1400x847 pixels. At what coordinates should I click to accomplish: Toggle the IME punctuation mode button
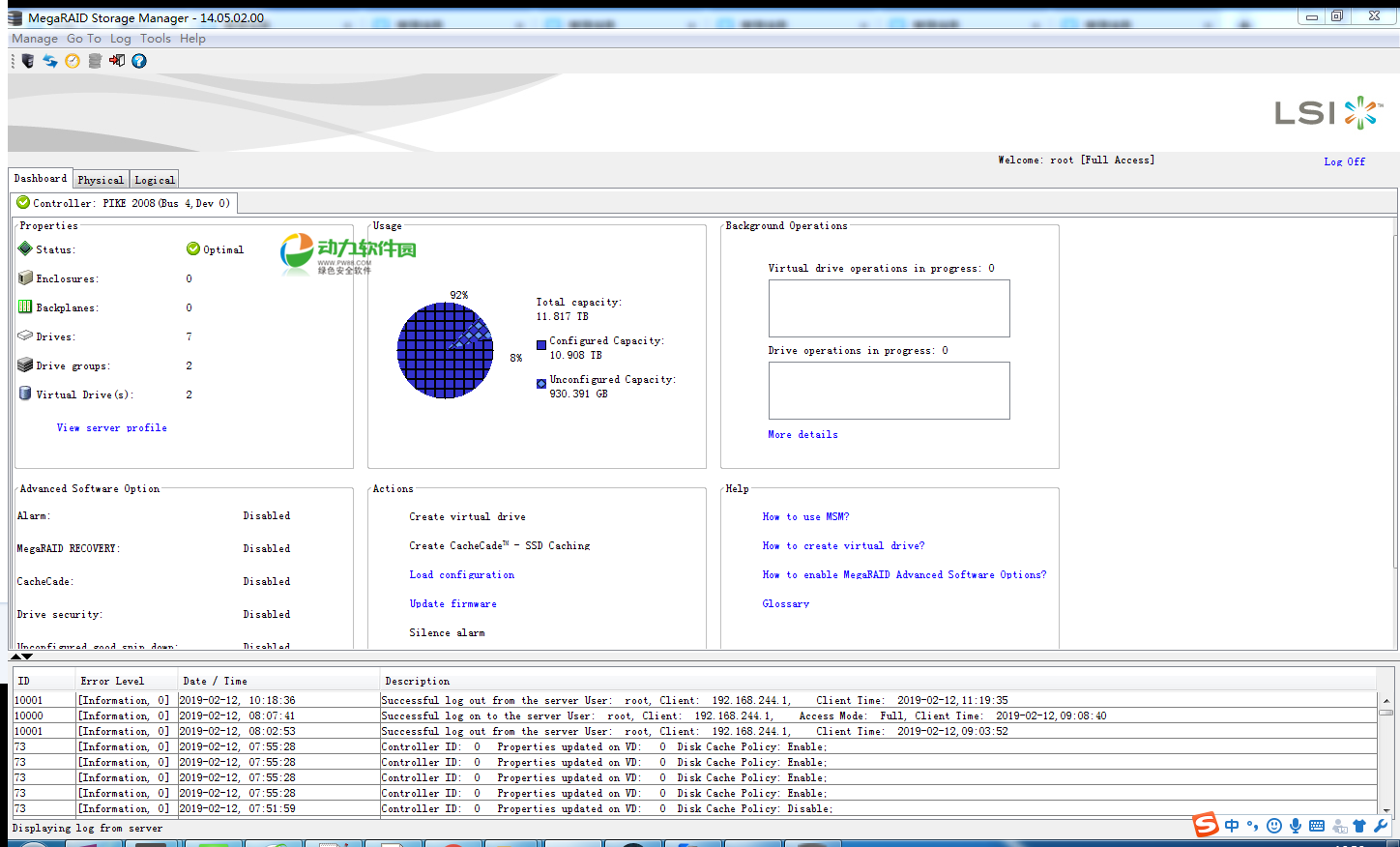point(1253,826)
